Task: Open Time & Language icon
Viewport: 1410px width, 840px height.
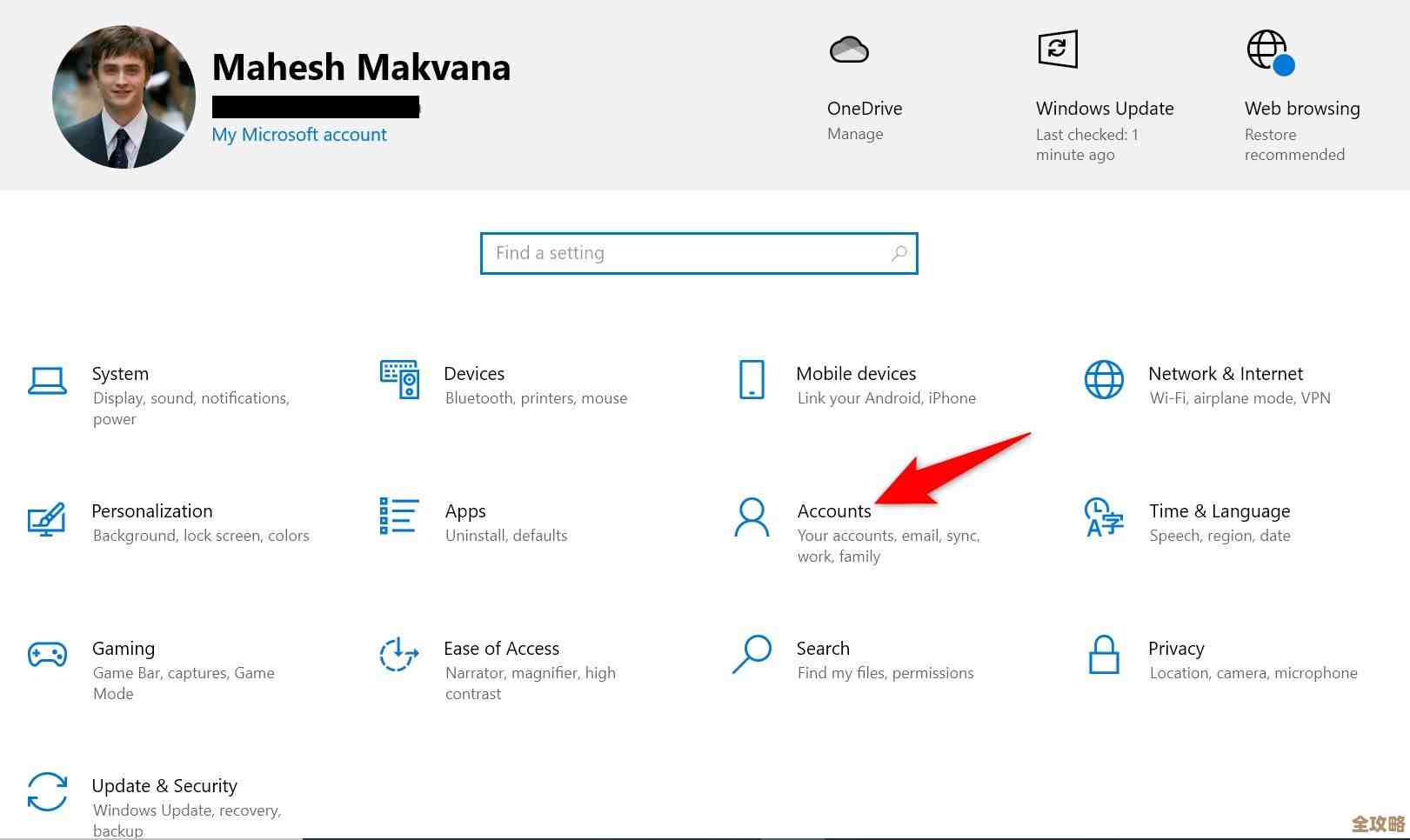Action: (1104, 517)
